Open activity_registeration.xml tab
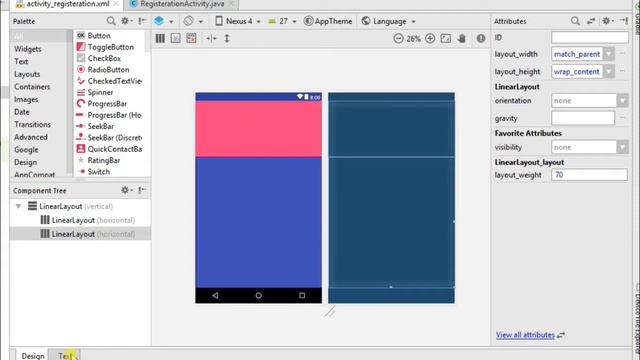The image size is (640, 360). click(68, 4)
